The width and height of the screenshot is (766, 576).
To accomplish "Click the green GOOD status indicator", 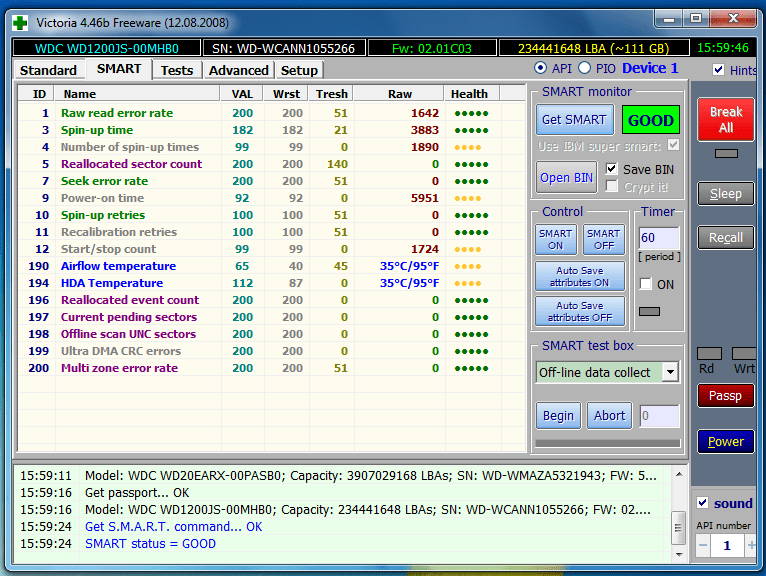I will [650, 120].
